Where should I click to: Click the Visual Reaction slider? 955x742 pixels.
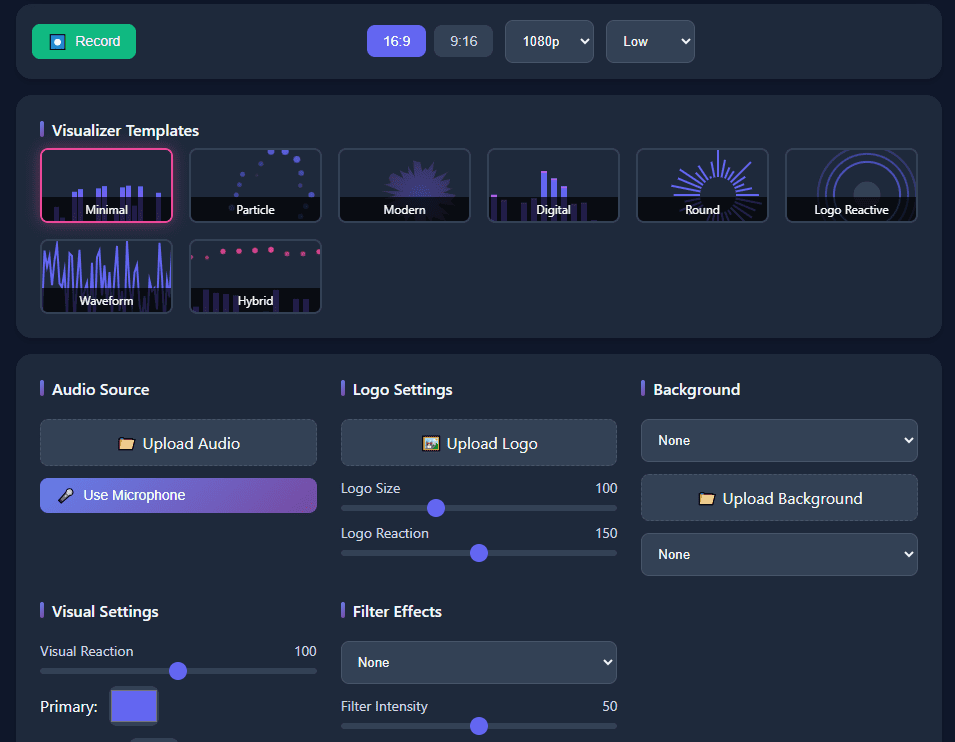click(x=178, y=671)
